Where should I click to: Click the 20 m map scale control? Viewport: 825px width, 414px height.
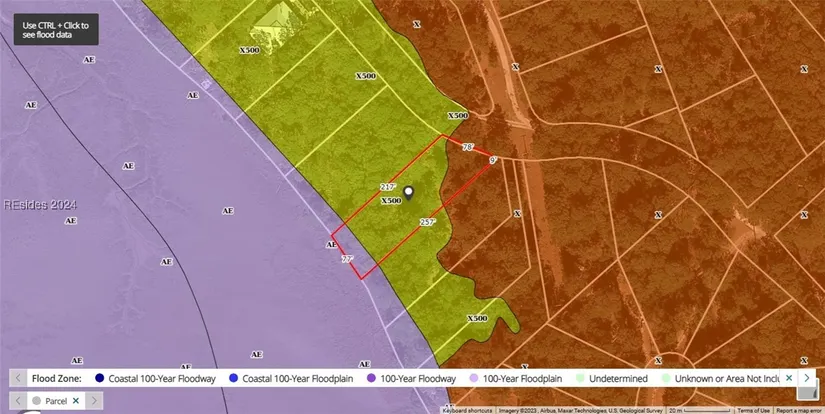[x=701, y=410]
